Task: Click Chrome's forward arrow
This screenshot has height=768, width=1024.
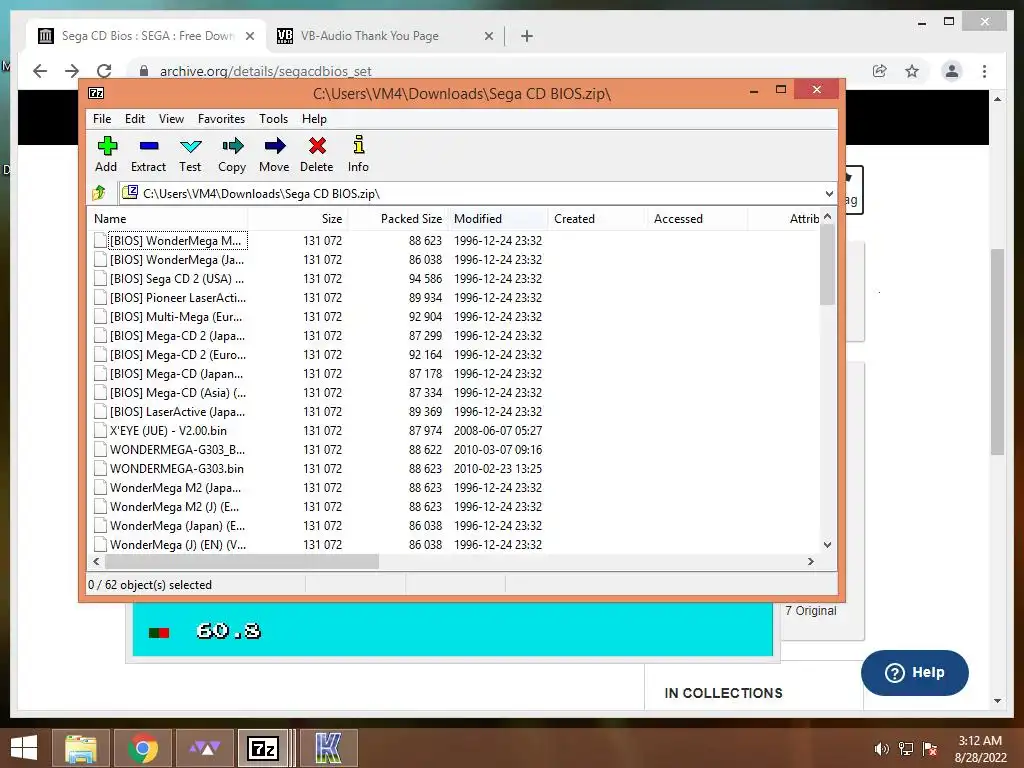Action: [x=72, y=71]
